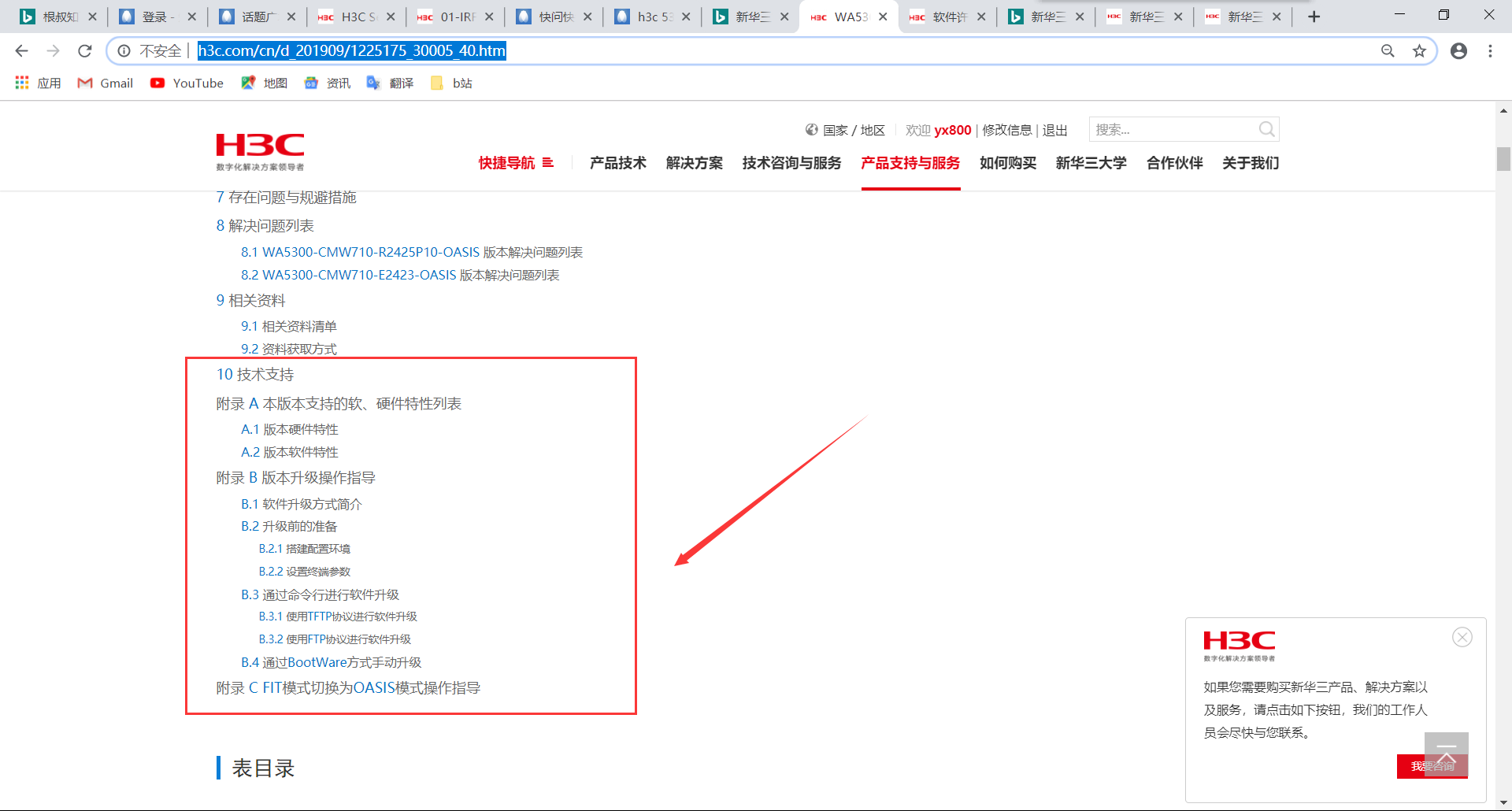Open the 9.2 资料获取方式 link

pyautogui.click(x=288, y=349)
